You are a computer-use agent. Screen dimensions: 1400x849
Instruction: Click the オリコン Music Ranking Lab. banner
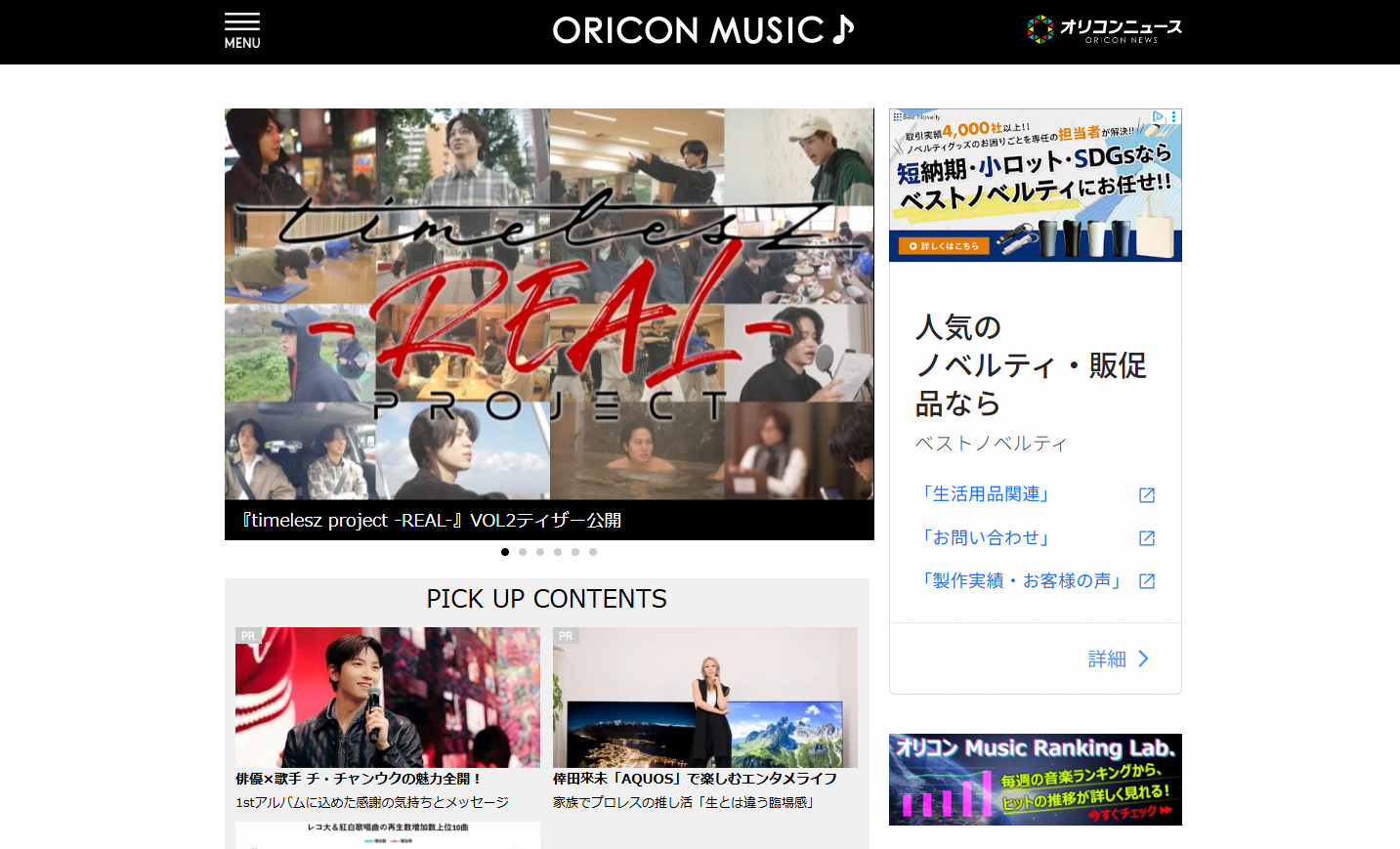click(1035, 780)
